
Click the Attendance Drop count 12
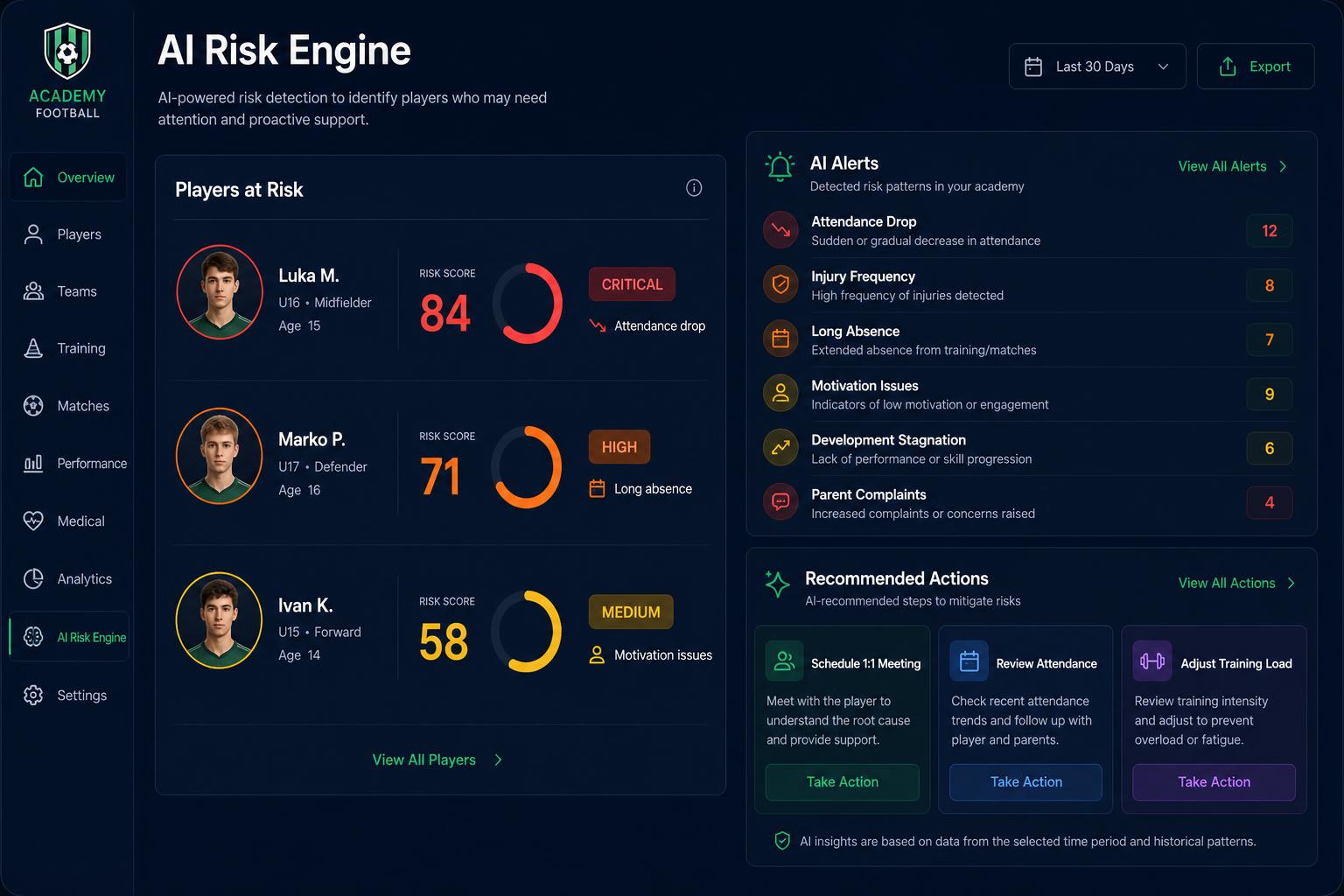[1270, 231]
